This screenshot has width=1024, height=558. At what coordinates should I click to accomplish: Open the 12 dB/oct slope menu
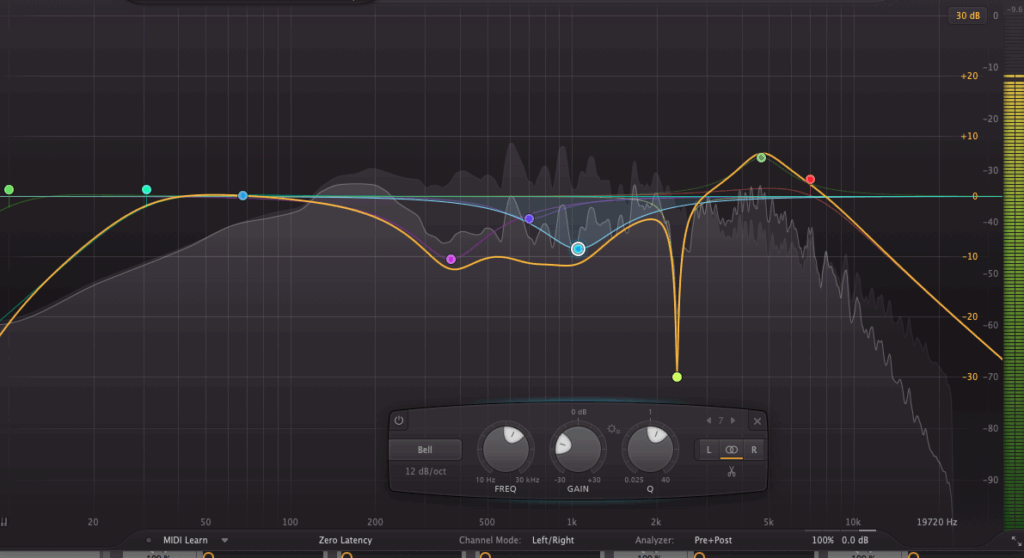click(425, 471)
